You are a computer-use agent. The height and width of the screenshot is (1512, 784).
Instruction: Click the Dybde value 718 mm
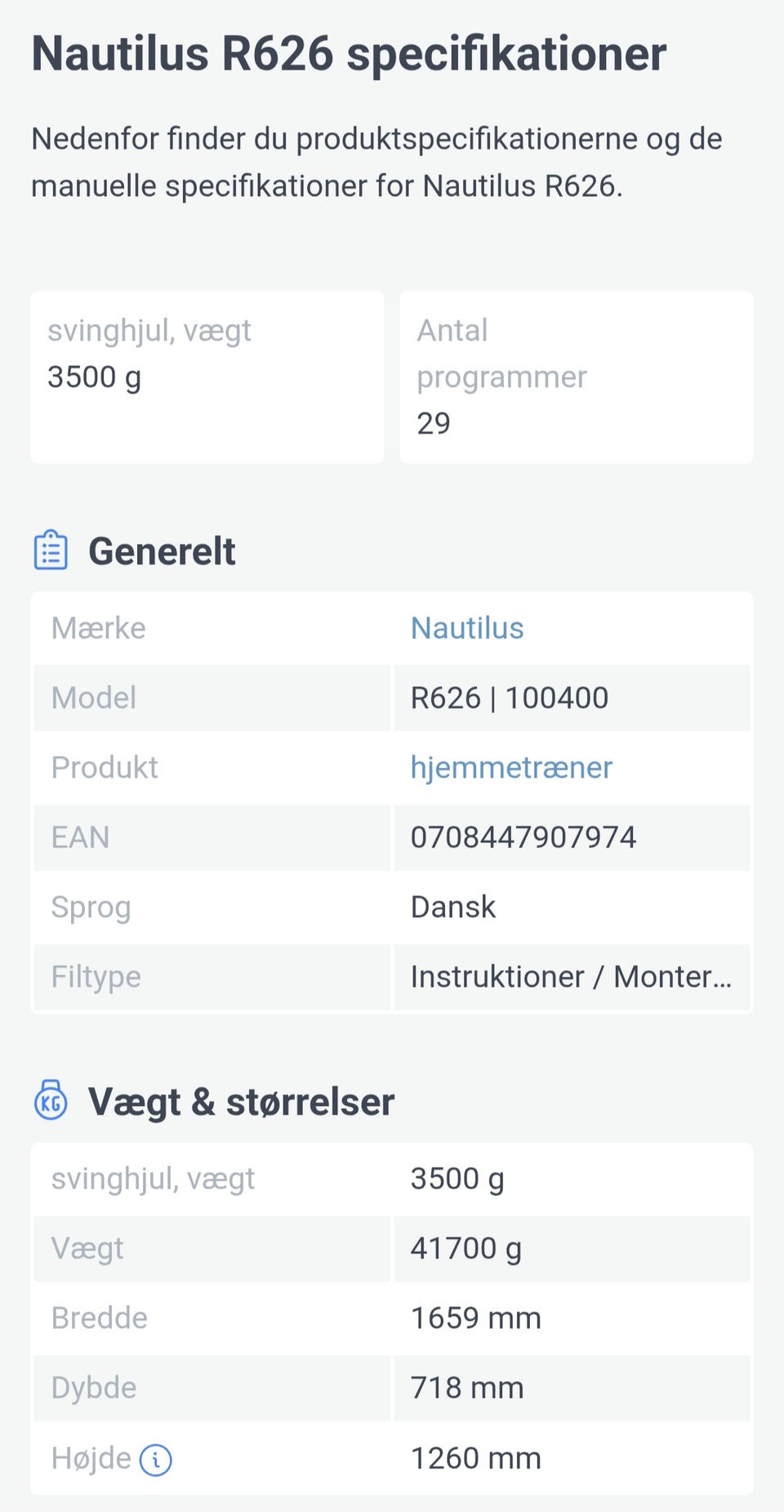[467, 1388]
